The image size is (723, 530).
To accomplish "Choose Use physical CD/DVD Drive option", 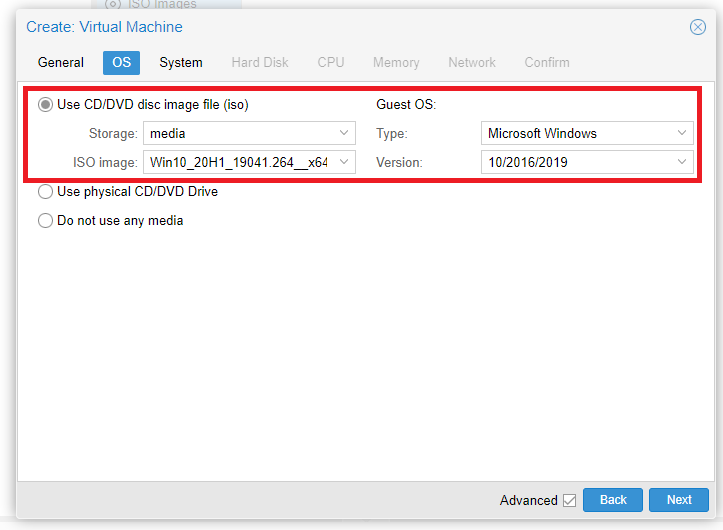I will (x=45, y=191).
